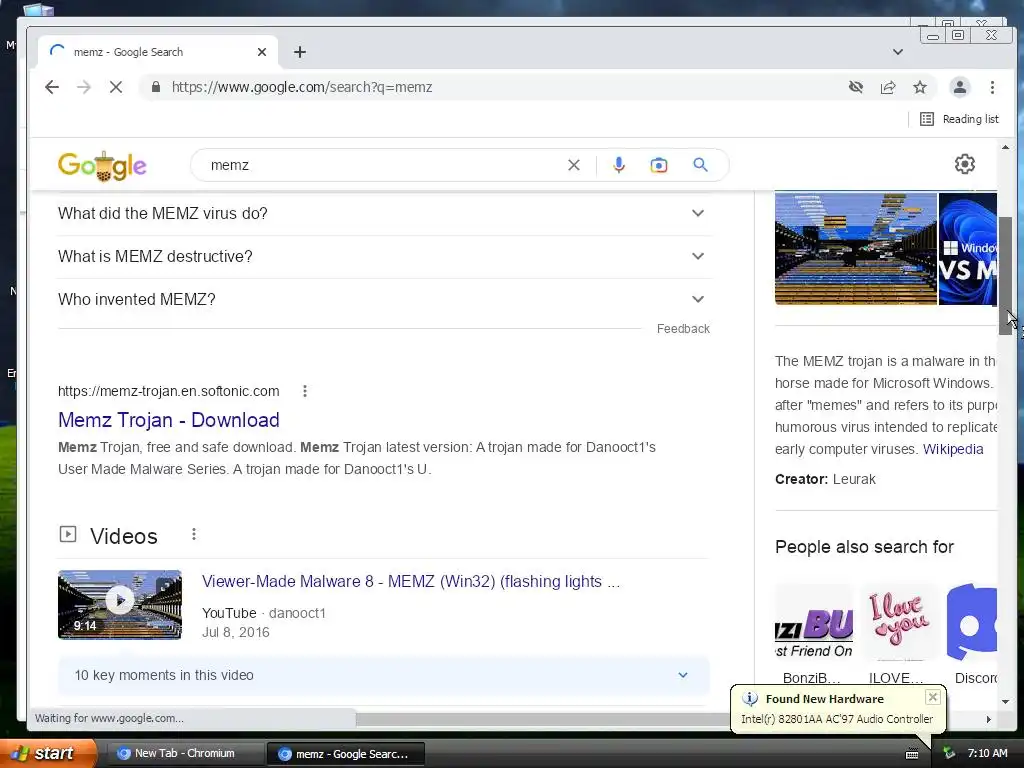Click the crossed-out eye tracking icon
The image size is (1024, 768).
point(856,87)
